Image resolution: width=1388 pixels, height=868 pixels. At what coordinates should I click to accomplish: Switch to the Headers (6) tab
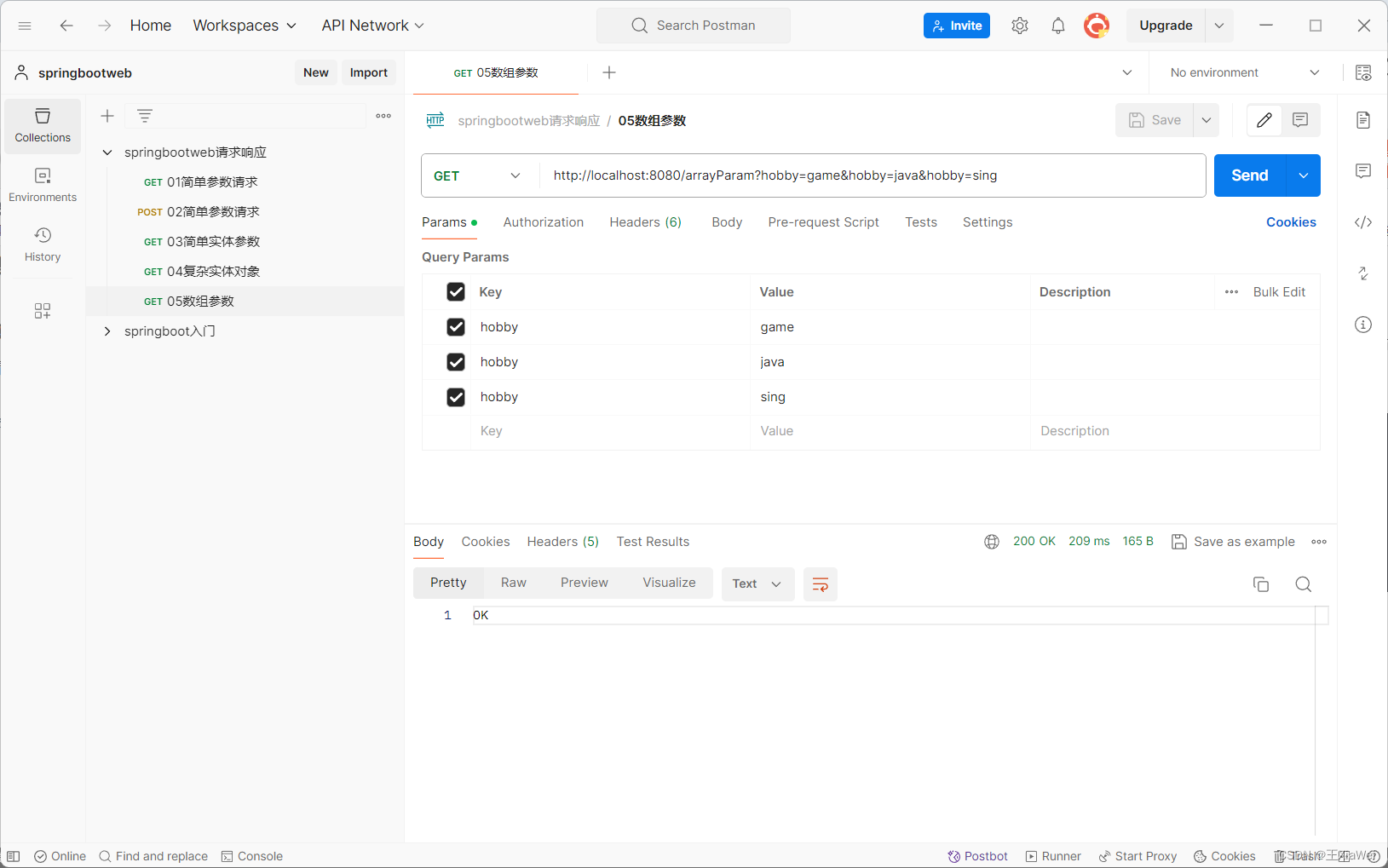pyautogui.click(x=646, y=222)
